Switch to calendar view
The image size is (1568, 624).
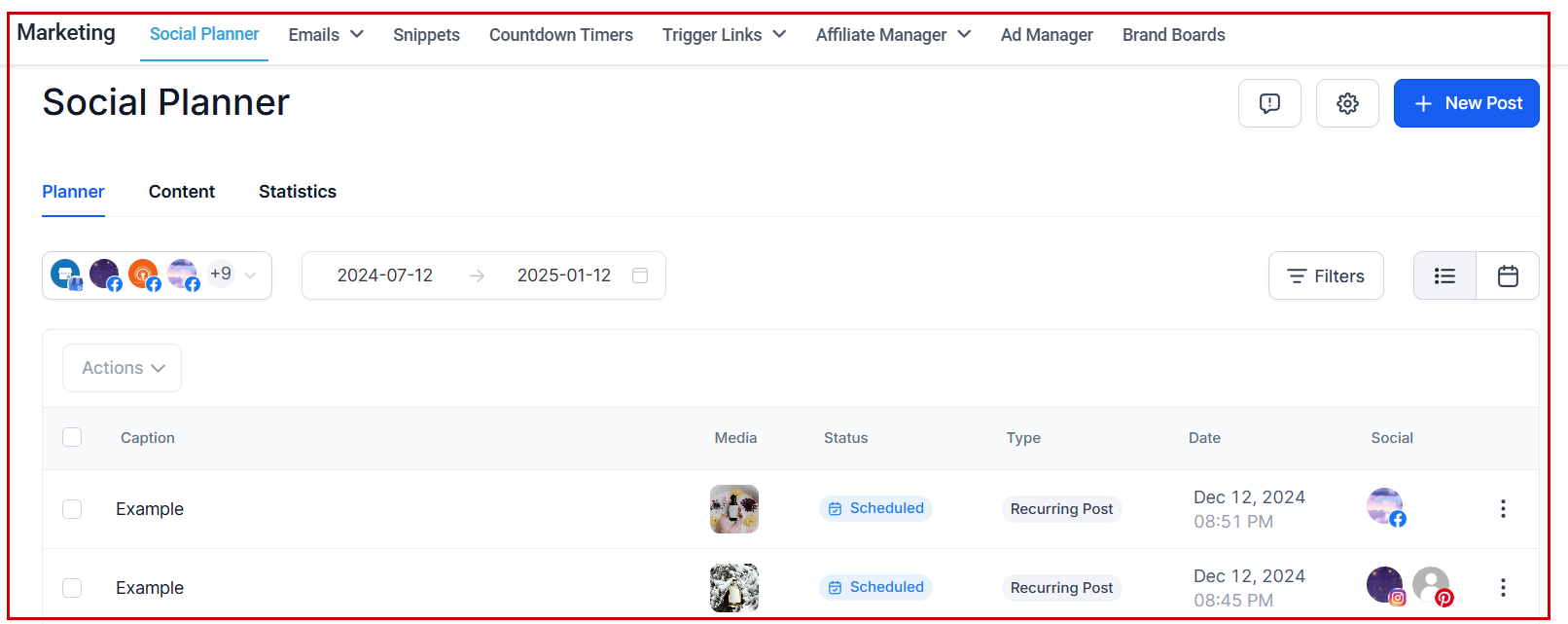point(1508,276)
